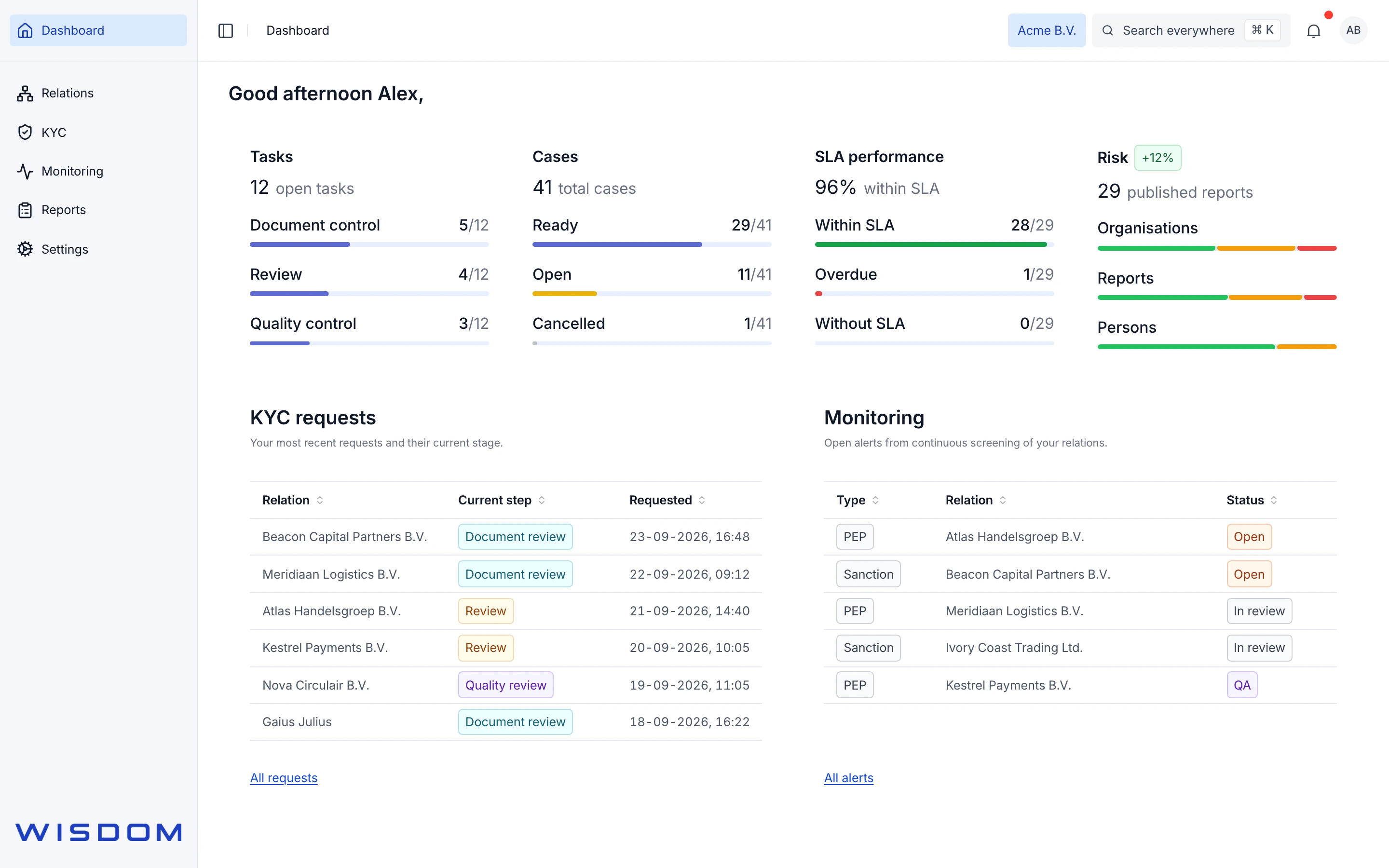Toggle the sidebar panel icon
Screen dimensions: 1389x868
point(226,30)
